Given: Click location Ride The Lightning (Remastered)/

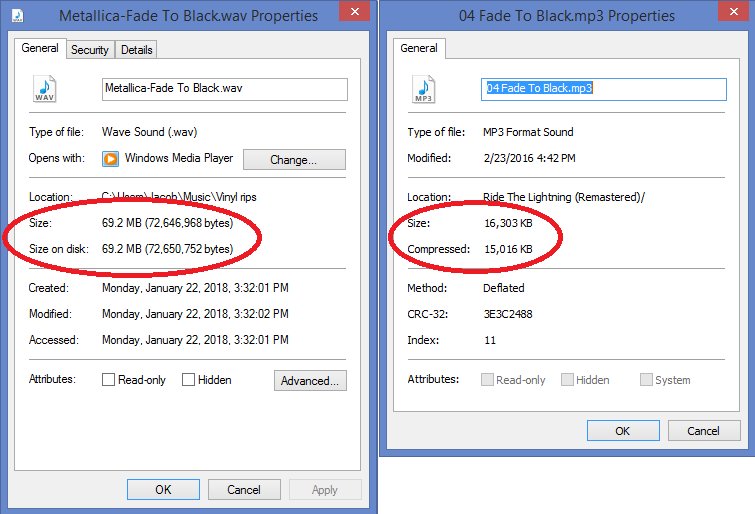Looking at the screenshot, I should pyautogui.click(x=564, y=197).
